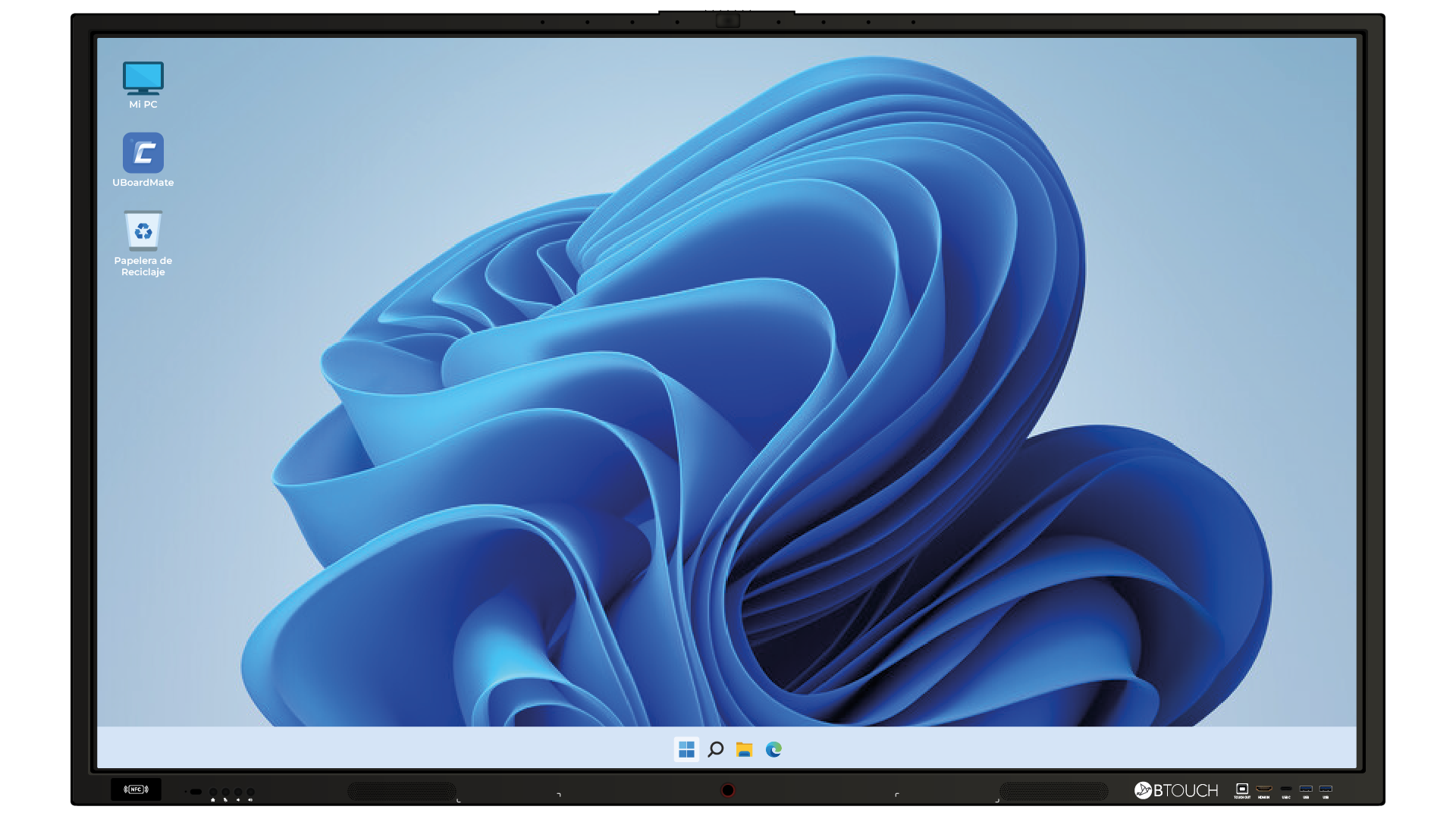Open the taskbar Search magnifier
This screenshot has height=819, width=1456.
(715, 749)
